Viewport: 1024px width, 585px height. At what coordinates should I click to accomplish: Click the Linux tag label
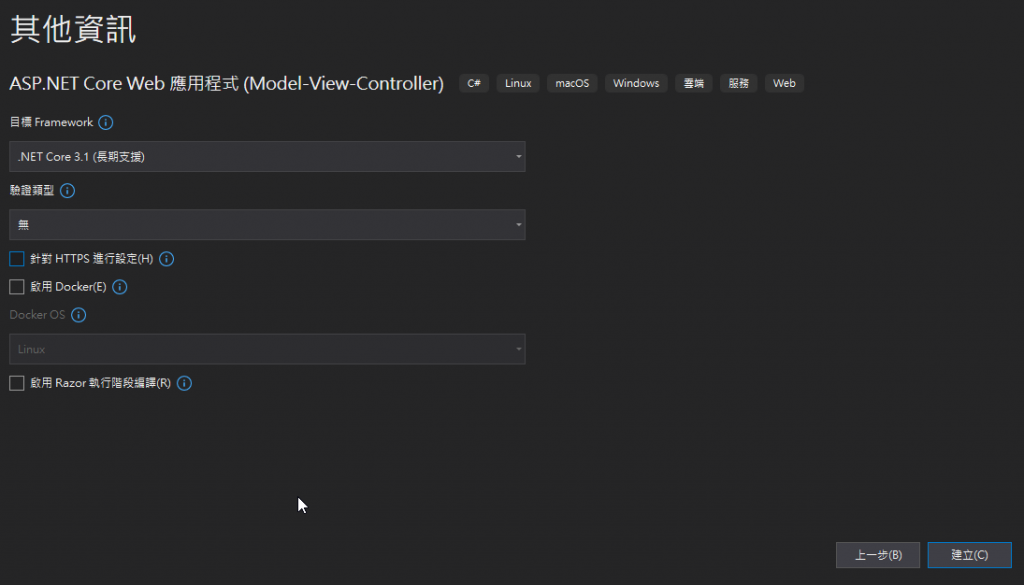click(518, 83)
